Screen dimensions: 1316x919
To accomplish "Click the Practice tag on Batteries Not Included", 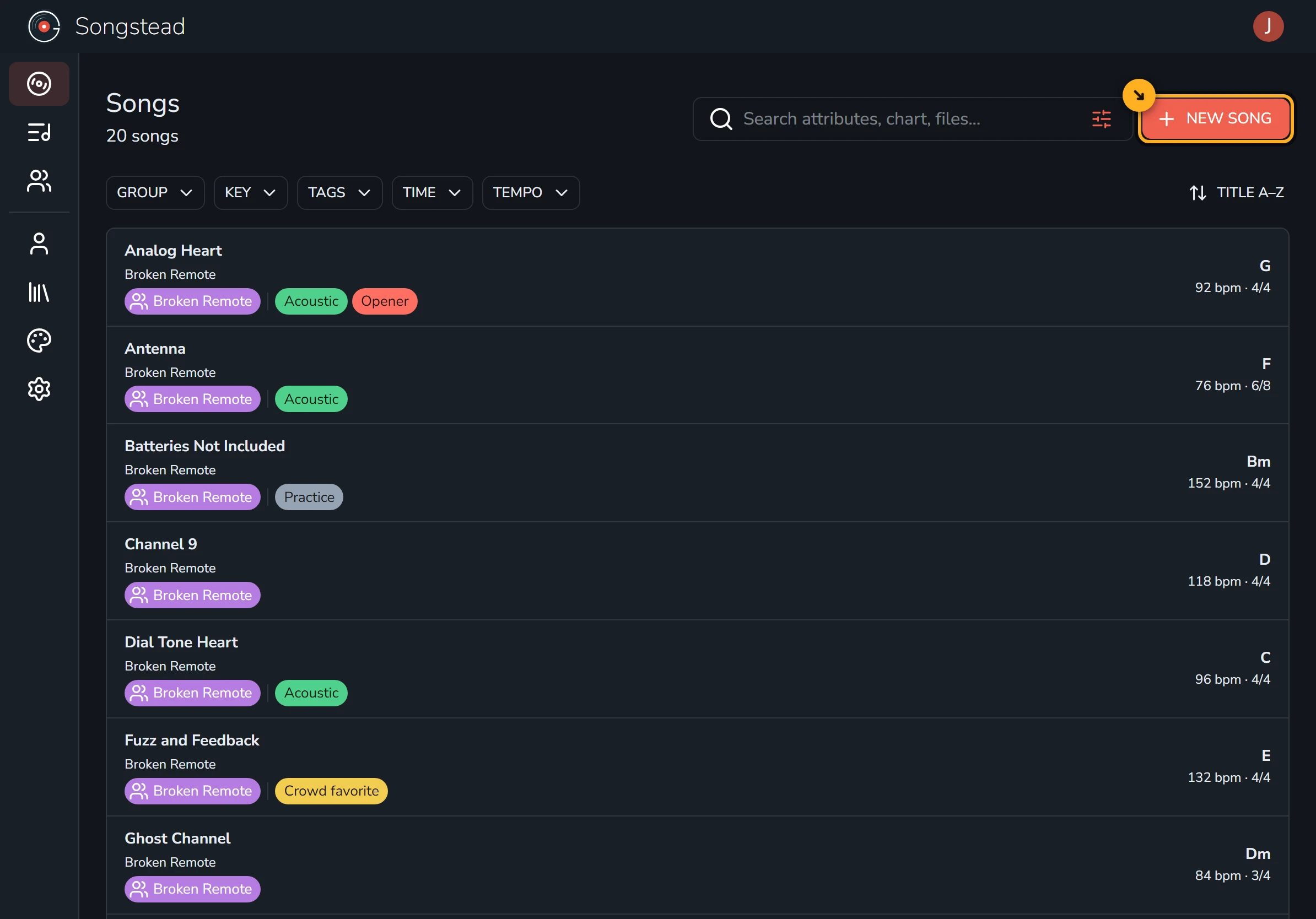I will click(309, 498).
